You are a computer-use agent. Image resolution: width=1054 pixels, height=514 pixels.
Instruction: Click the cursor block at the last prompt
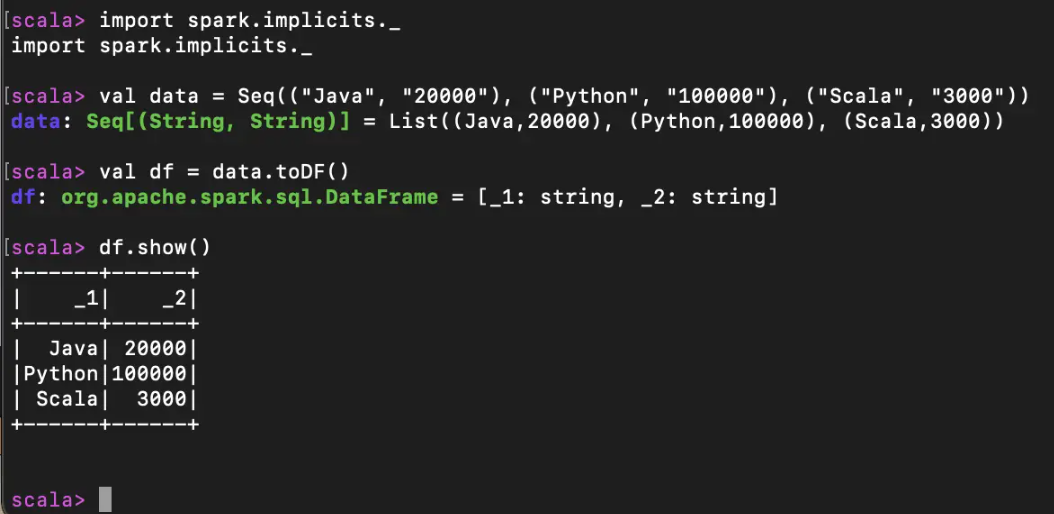pyautogui.click(x=105, y=499)
